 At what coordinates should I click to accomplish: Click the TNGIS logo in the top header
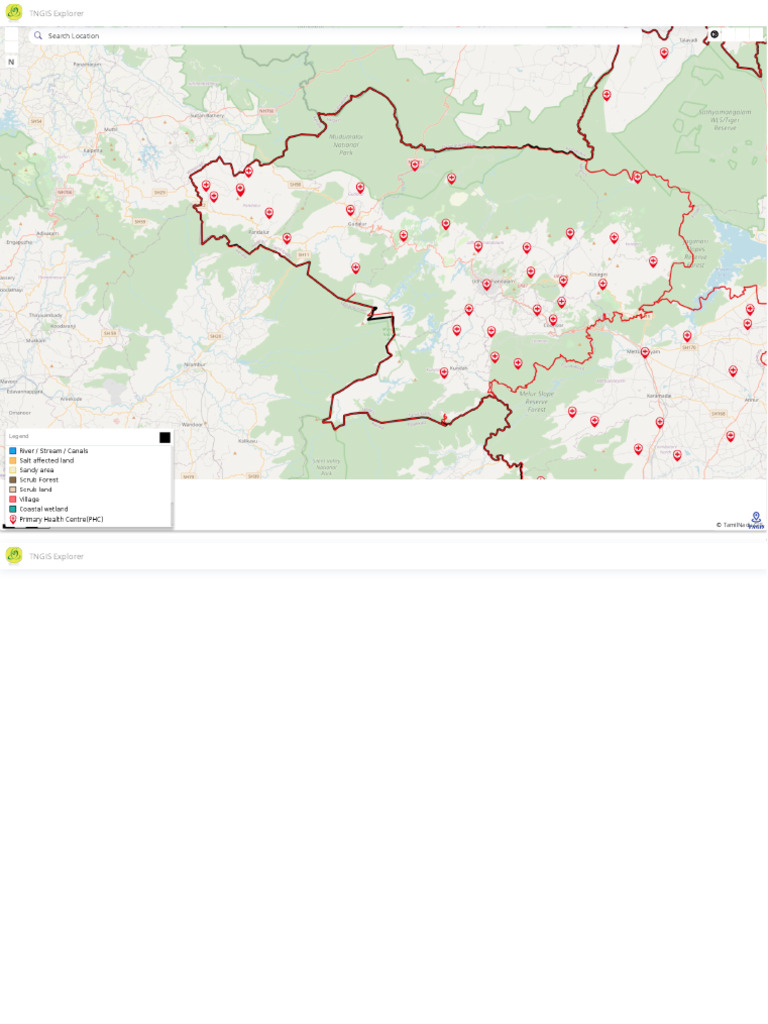(x=14, y=12)
